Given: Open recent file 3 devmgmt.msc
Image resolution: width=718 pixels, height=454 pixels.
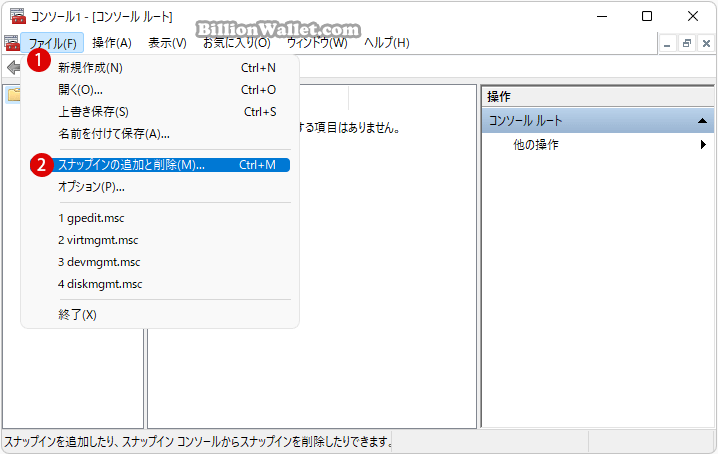Looking at the screenshot, I should coord(160,262).
